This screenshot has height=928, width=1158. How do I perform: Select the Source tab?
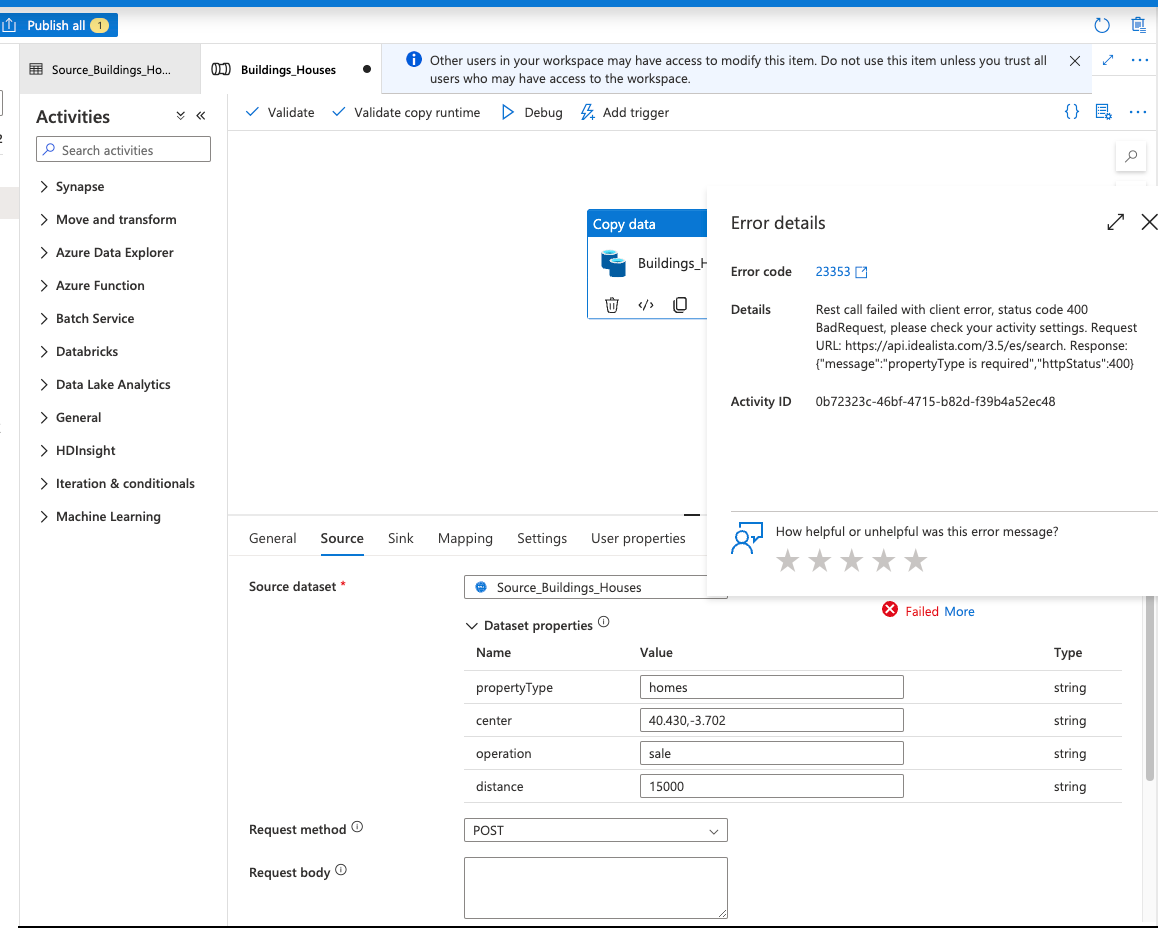click(342, 538)
